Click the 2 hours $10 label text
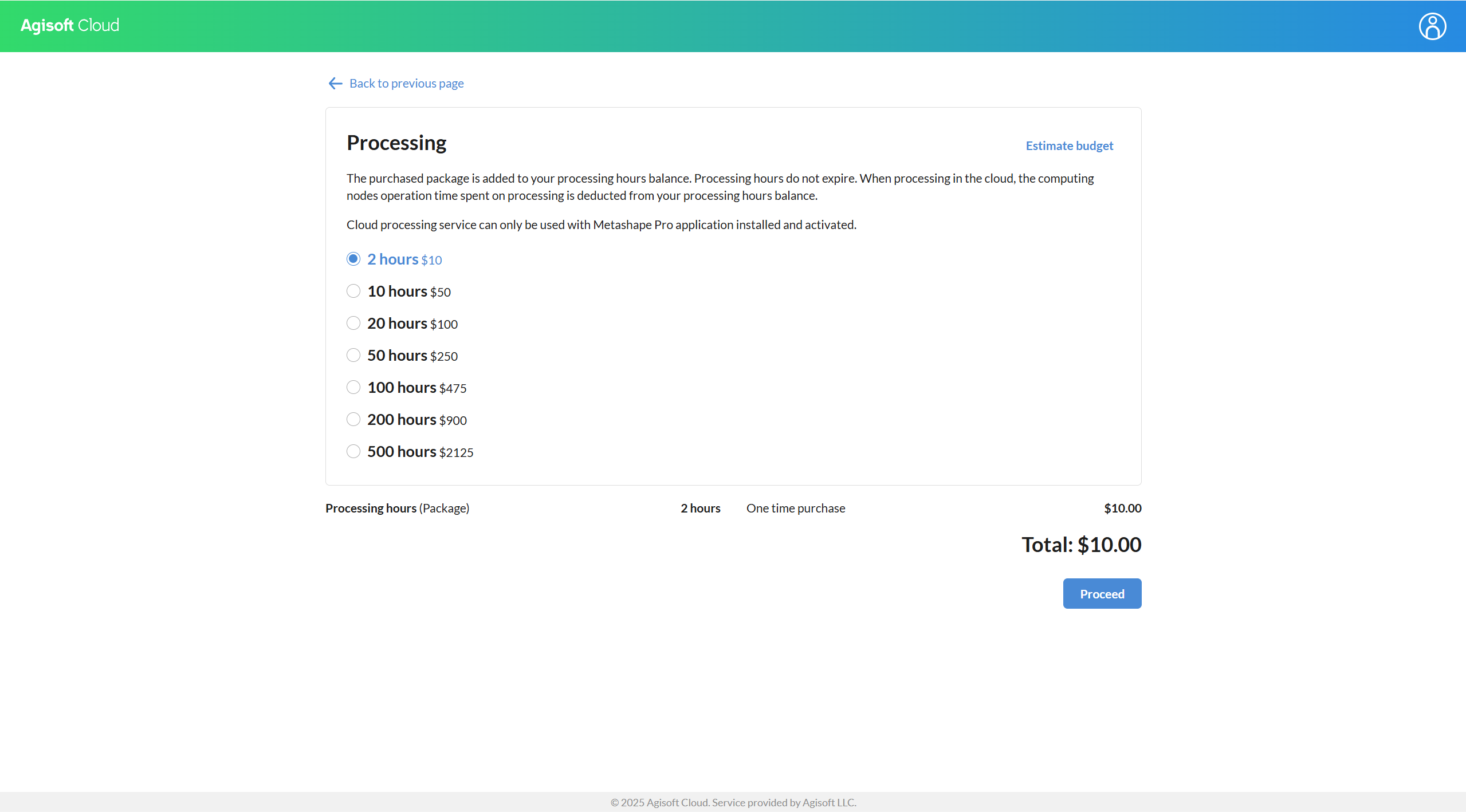The width and height of the screenshot is (1466, 812). click(404, 259)
